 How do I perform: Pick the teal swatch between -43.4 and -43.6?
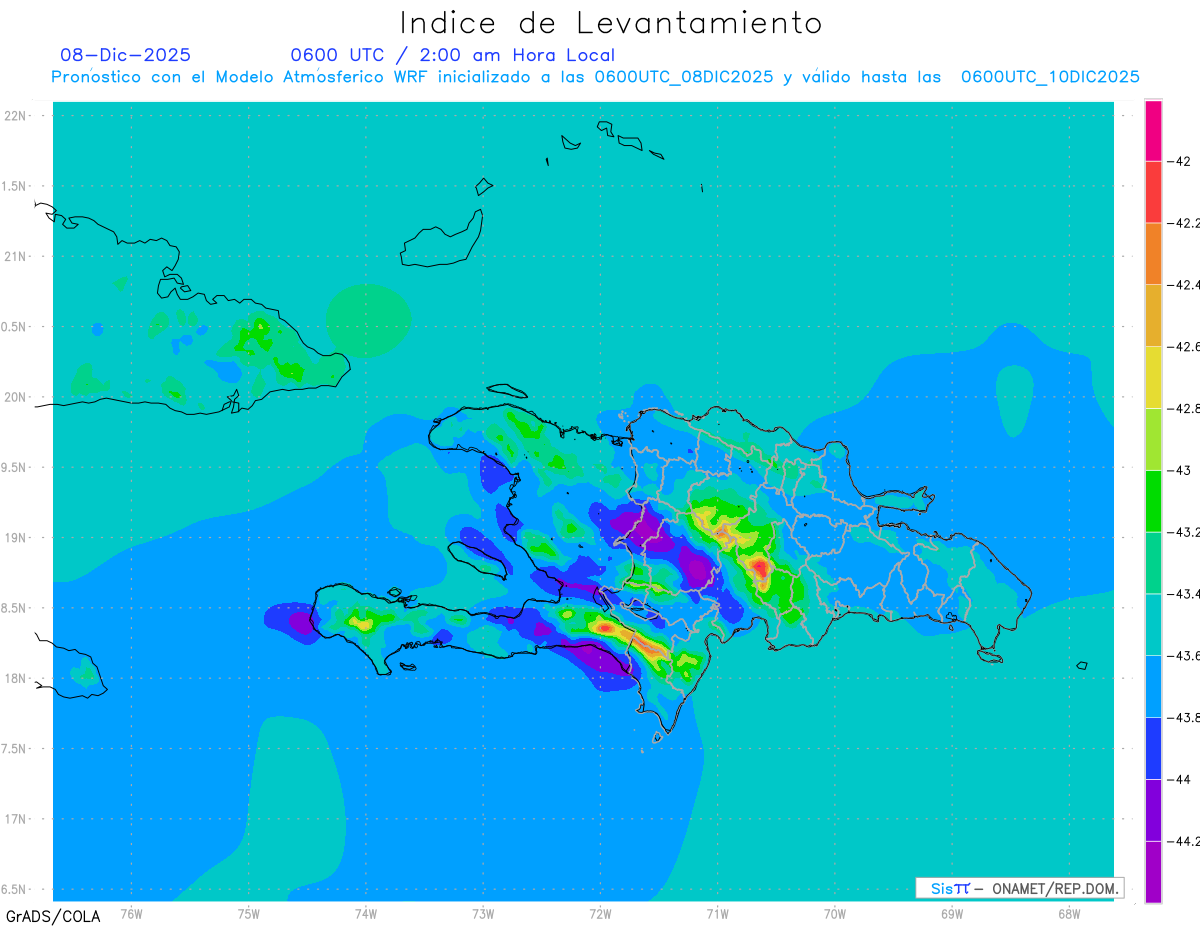tap(1153, 625)
